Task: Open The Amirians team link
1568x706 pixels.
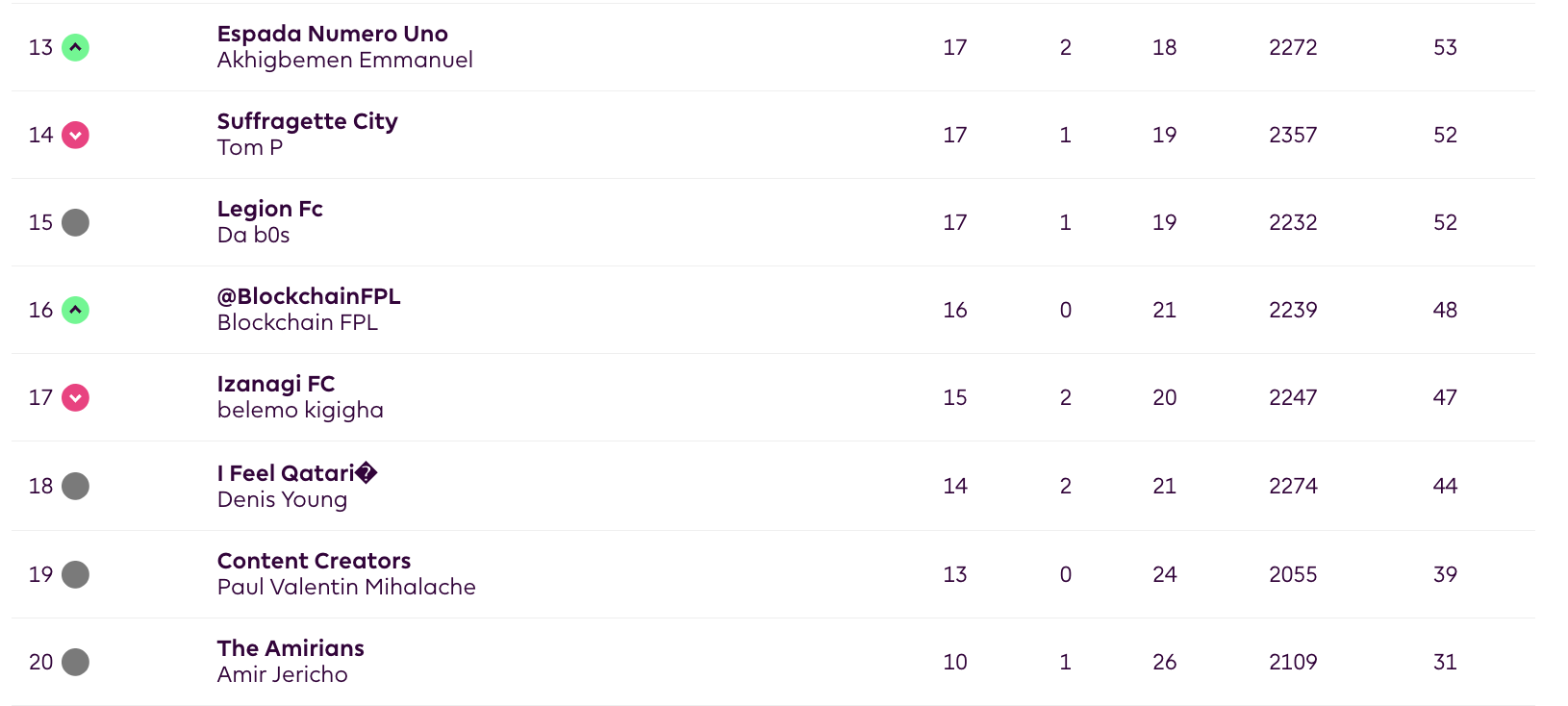Action: (x=291, y=648)
